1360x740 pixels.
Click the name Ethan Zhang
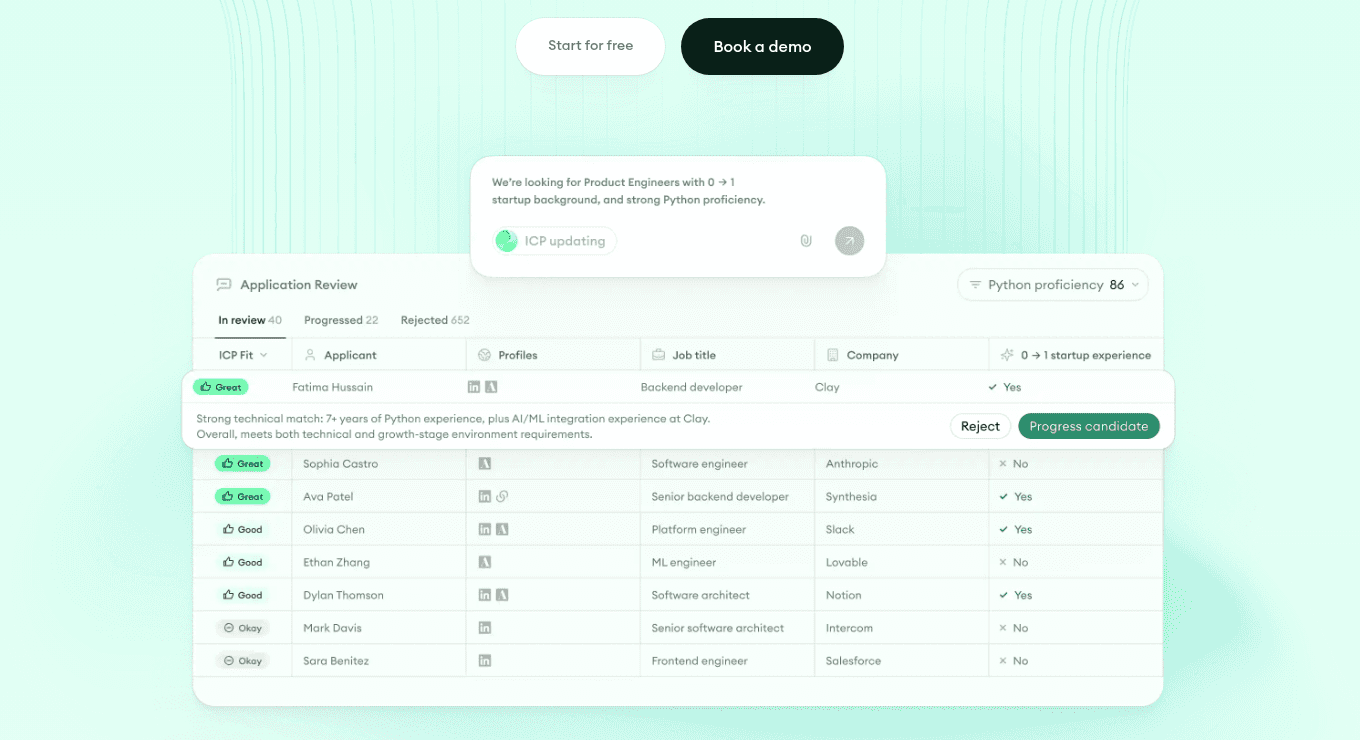pyautogui.click(x=337, y=563)
